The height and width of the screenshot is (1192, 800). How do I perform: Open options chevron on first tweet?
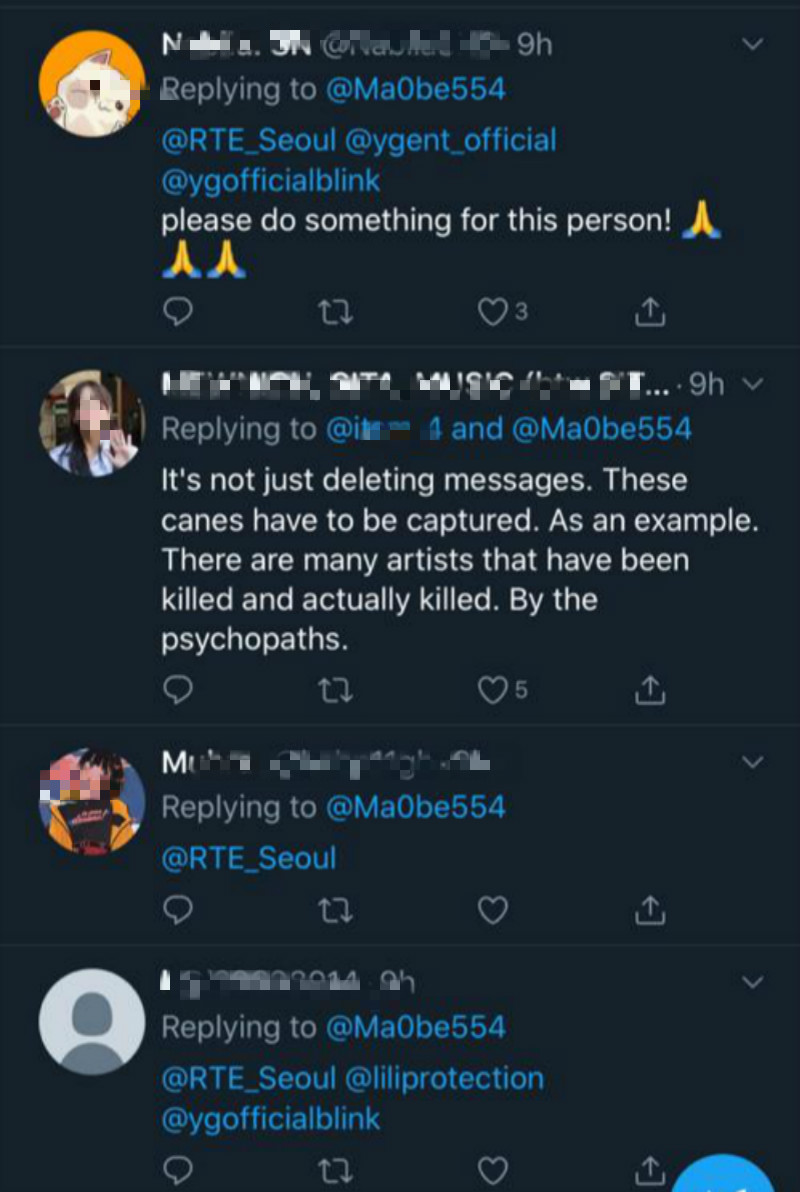click(x=753, y=44)
